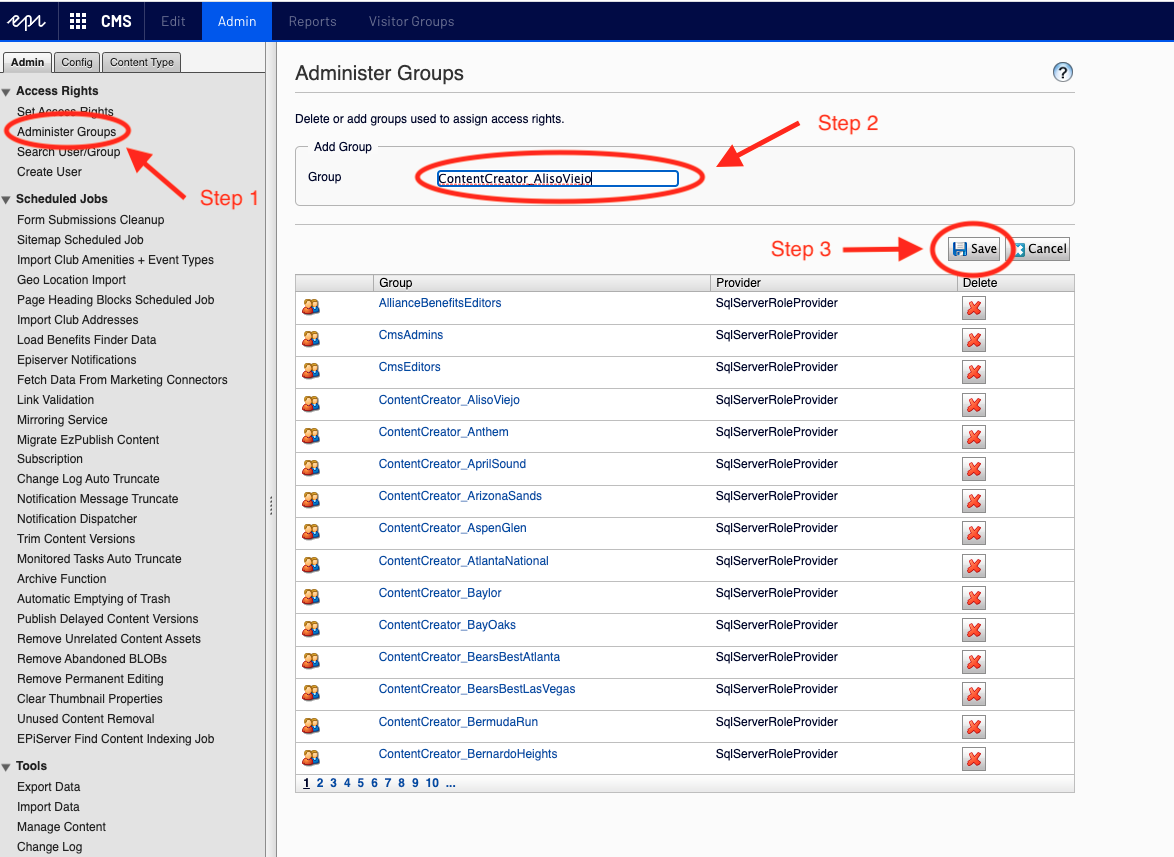Delete the ContentCreator_AprilSound group
This screenshot has width=1174, height=857.
(973, 469)
